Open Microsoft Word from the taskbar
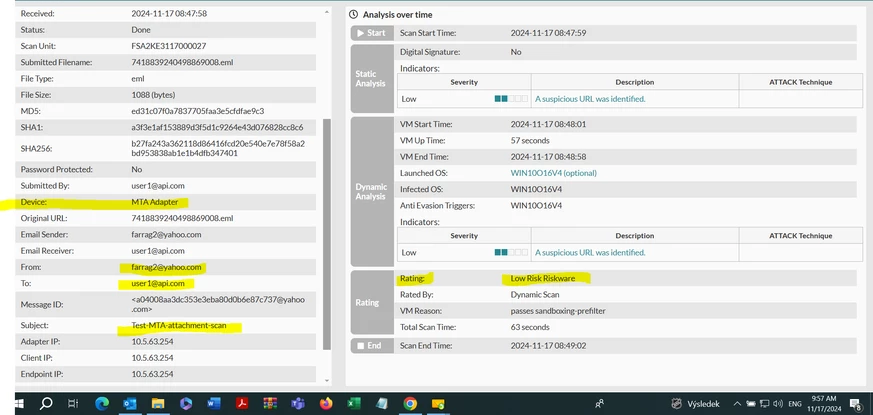 click(x=214, y=404)
